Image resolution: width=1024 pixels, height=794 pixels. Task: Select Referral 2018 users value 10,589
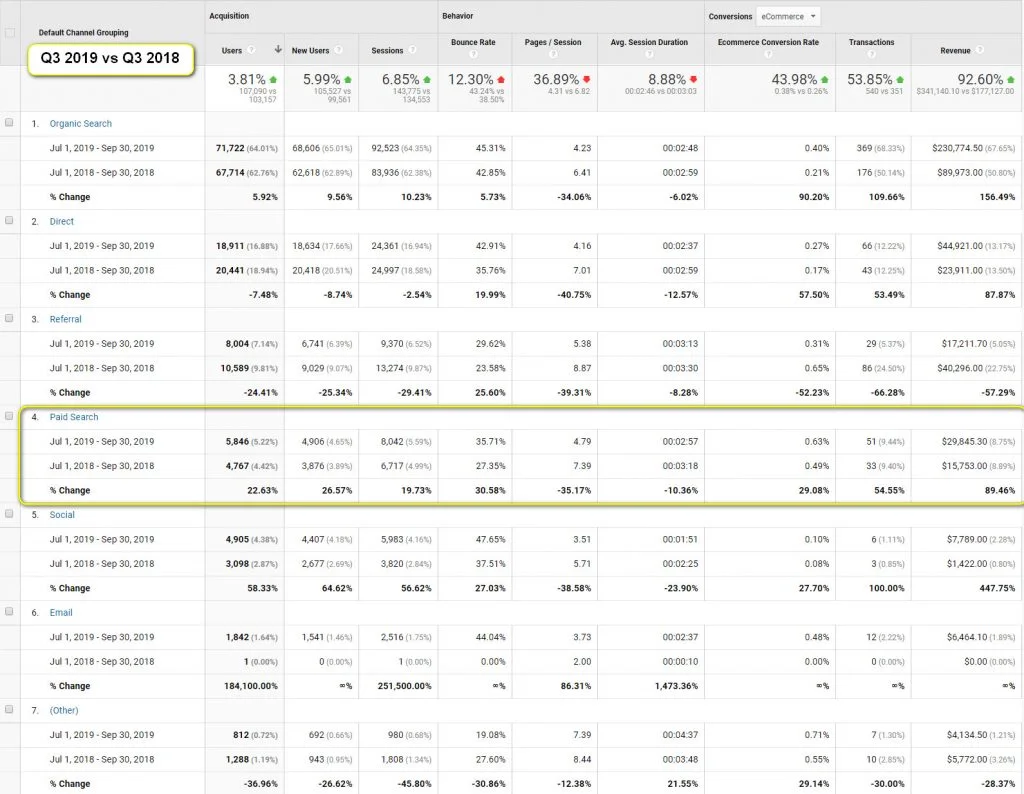pyautogui.click(x=234, y=368)
